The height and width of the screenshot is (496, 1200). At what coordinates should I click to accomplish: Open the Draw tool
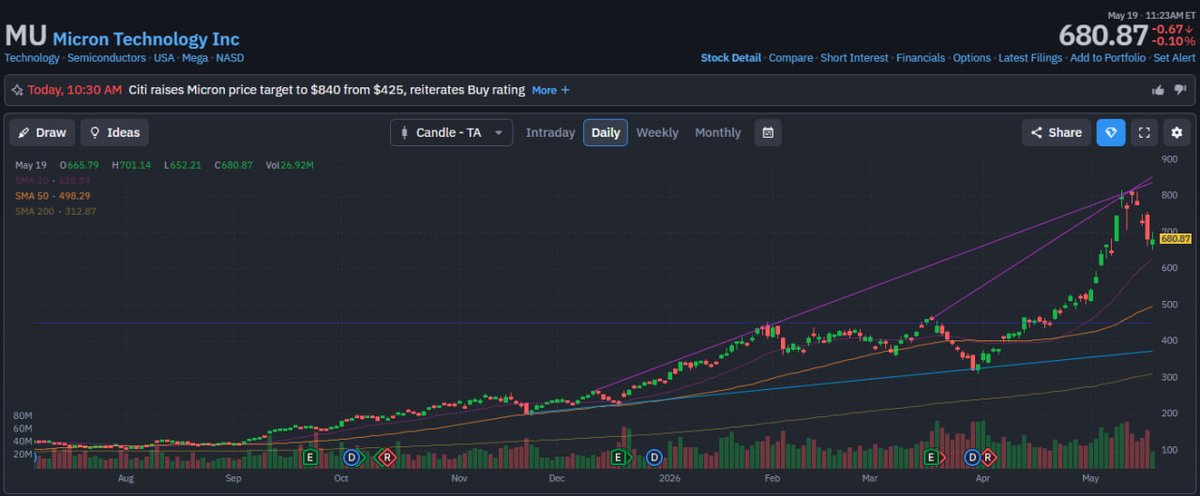[x=42, y=132]
